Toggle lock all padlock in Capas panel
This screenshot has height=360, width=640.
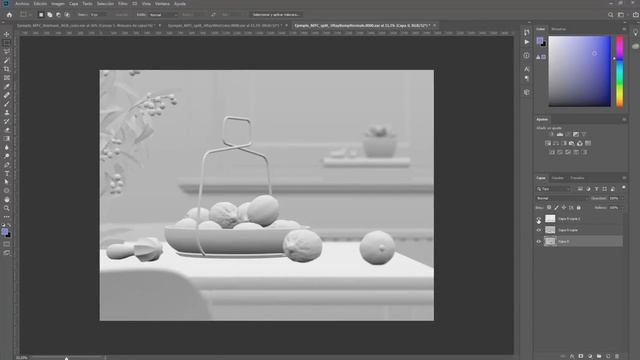coord(578,208)
